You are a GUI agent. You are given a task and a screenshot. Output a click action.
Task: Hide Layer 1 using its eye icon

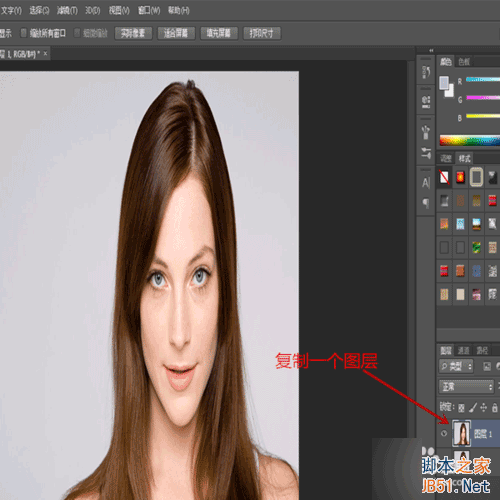click(444, 433)
